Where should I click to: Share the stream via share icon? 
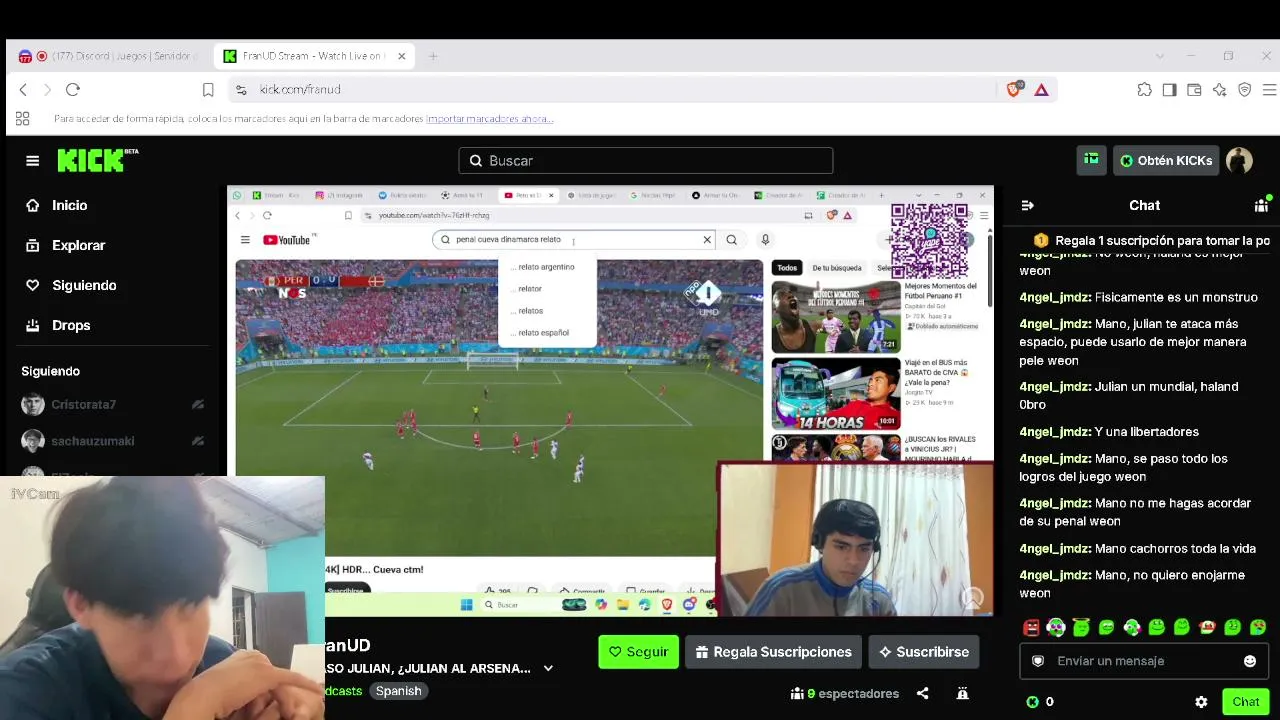point(923,693)
